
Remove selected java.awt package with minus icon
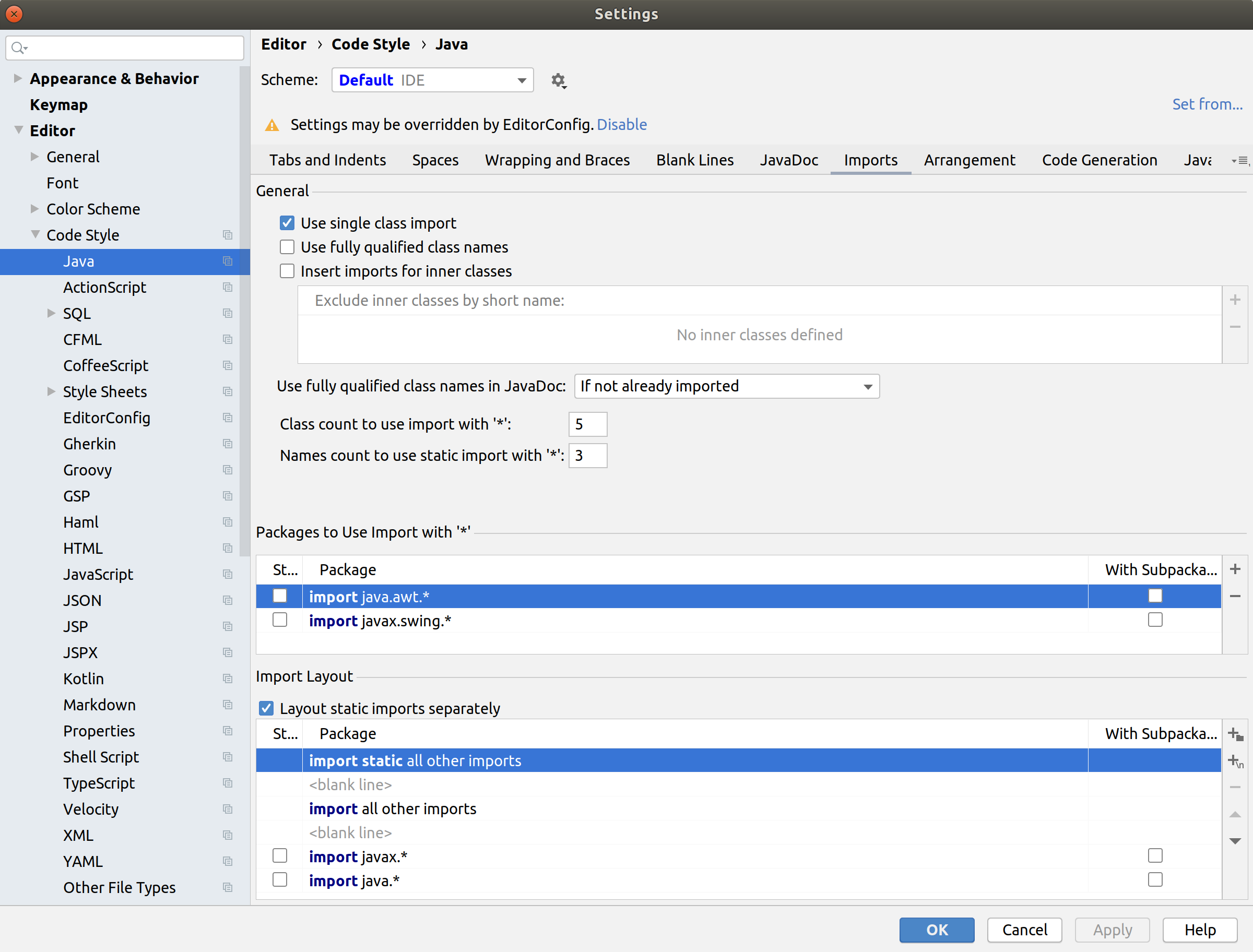point(1235,596)
